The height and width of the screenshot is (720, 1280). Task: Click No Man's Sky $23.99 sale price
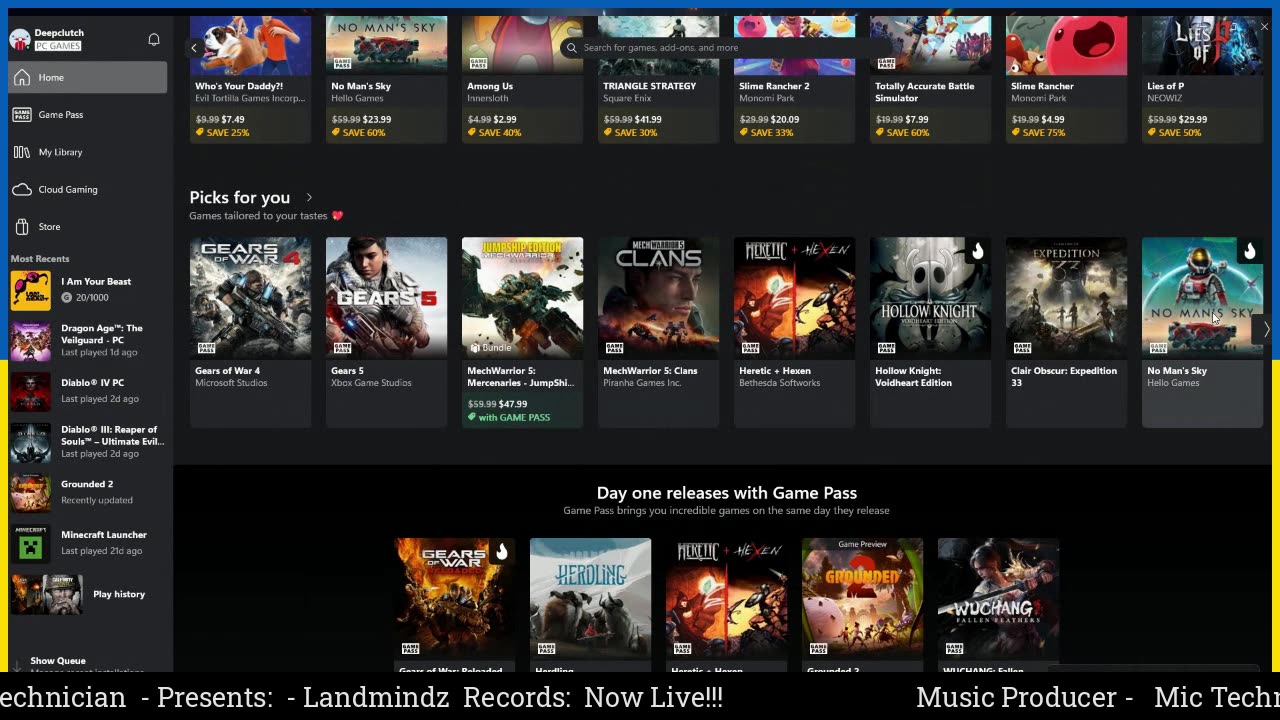tap(377, 119)
